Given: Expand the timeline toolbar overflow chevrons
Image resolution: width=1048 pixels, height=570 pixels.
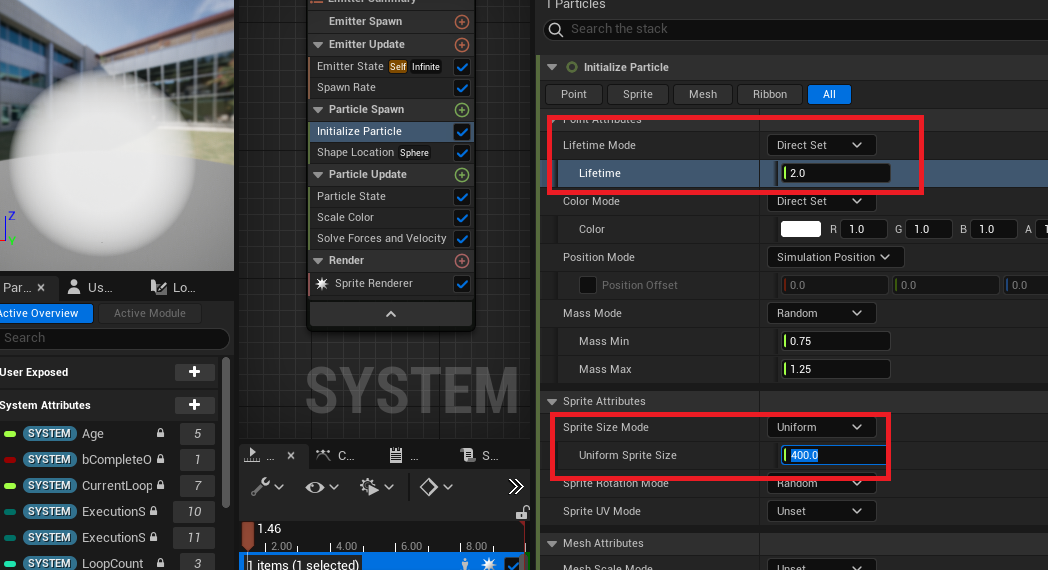Looking at the screenshot, I should point(516,486).
